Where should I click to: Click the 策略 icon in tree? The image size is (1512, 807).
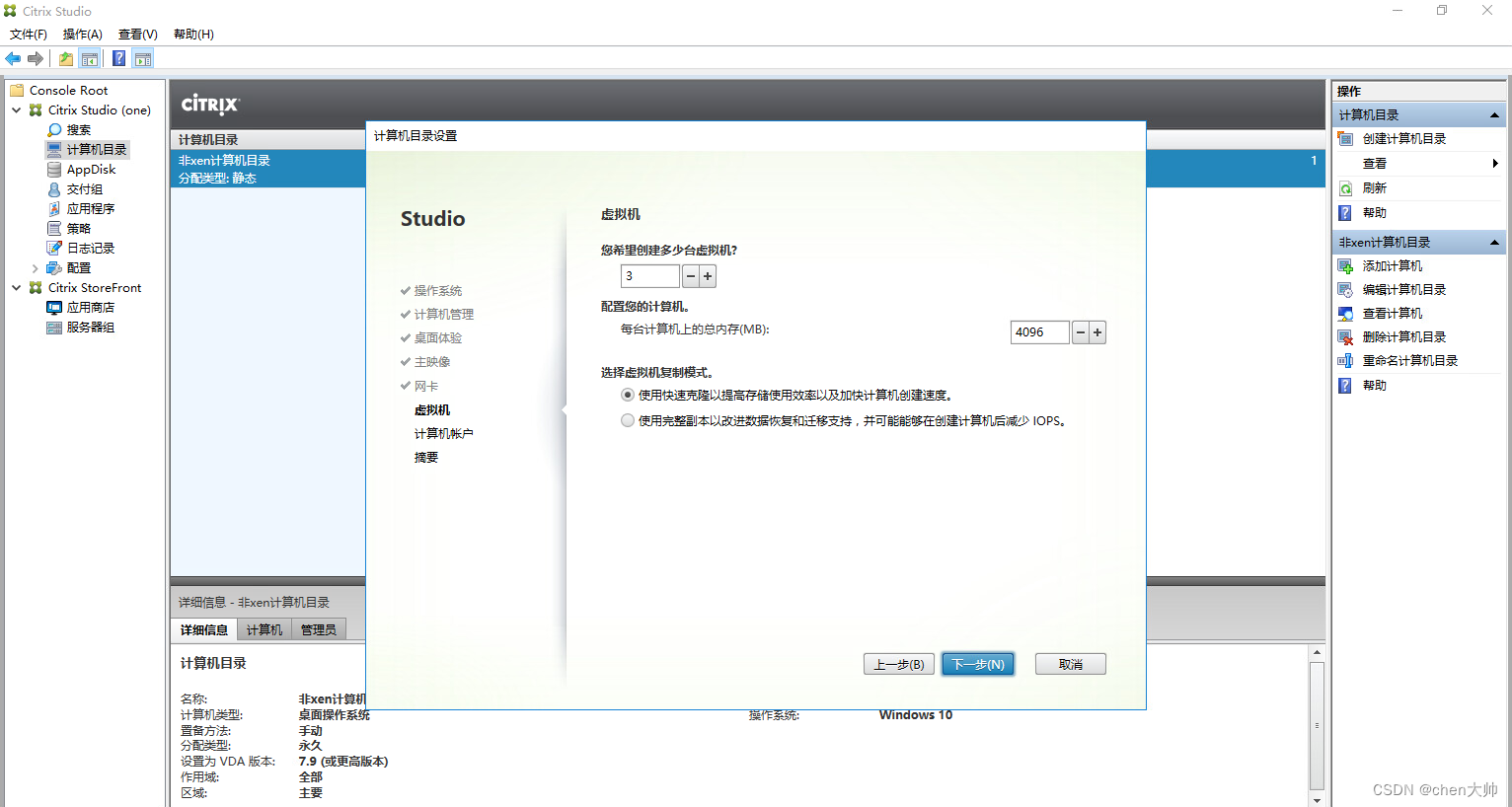point(54,229)
